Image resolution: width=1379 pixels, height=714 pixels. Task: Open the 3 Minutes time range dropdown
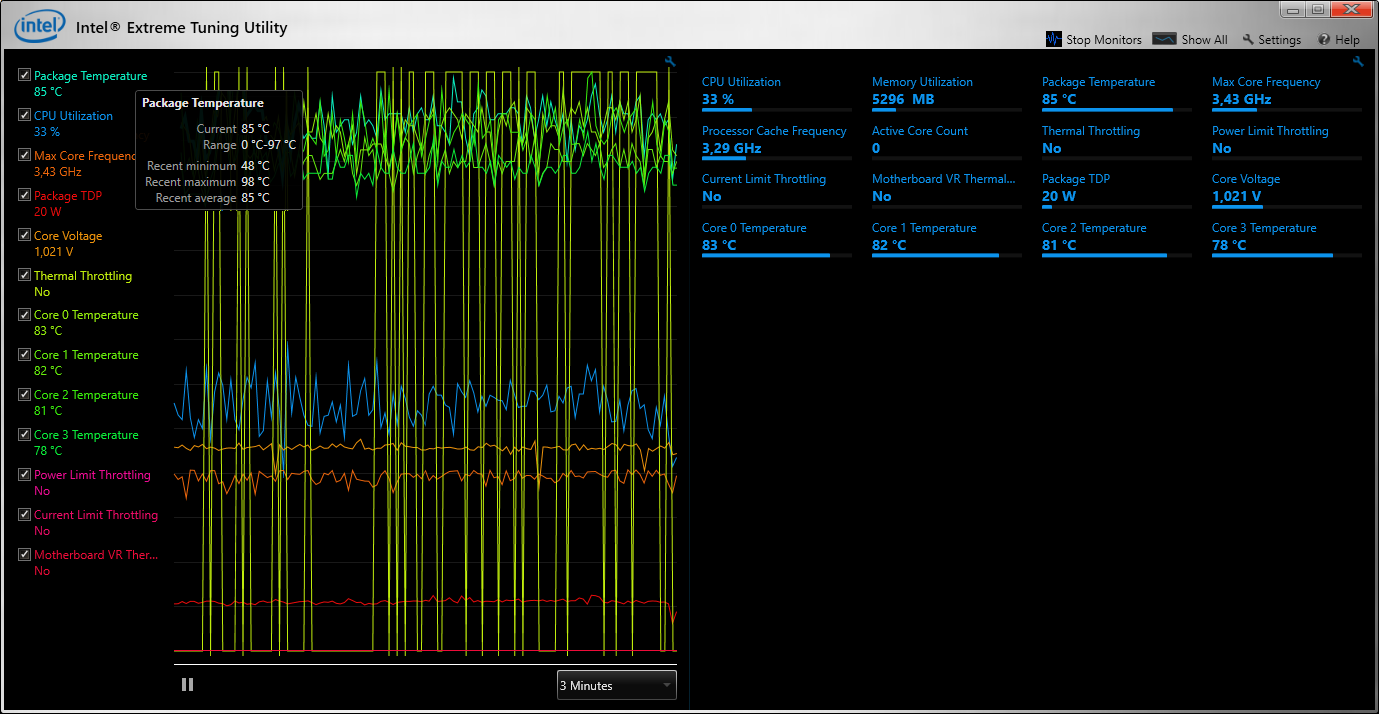[617, 685]
